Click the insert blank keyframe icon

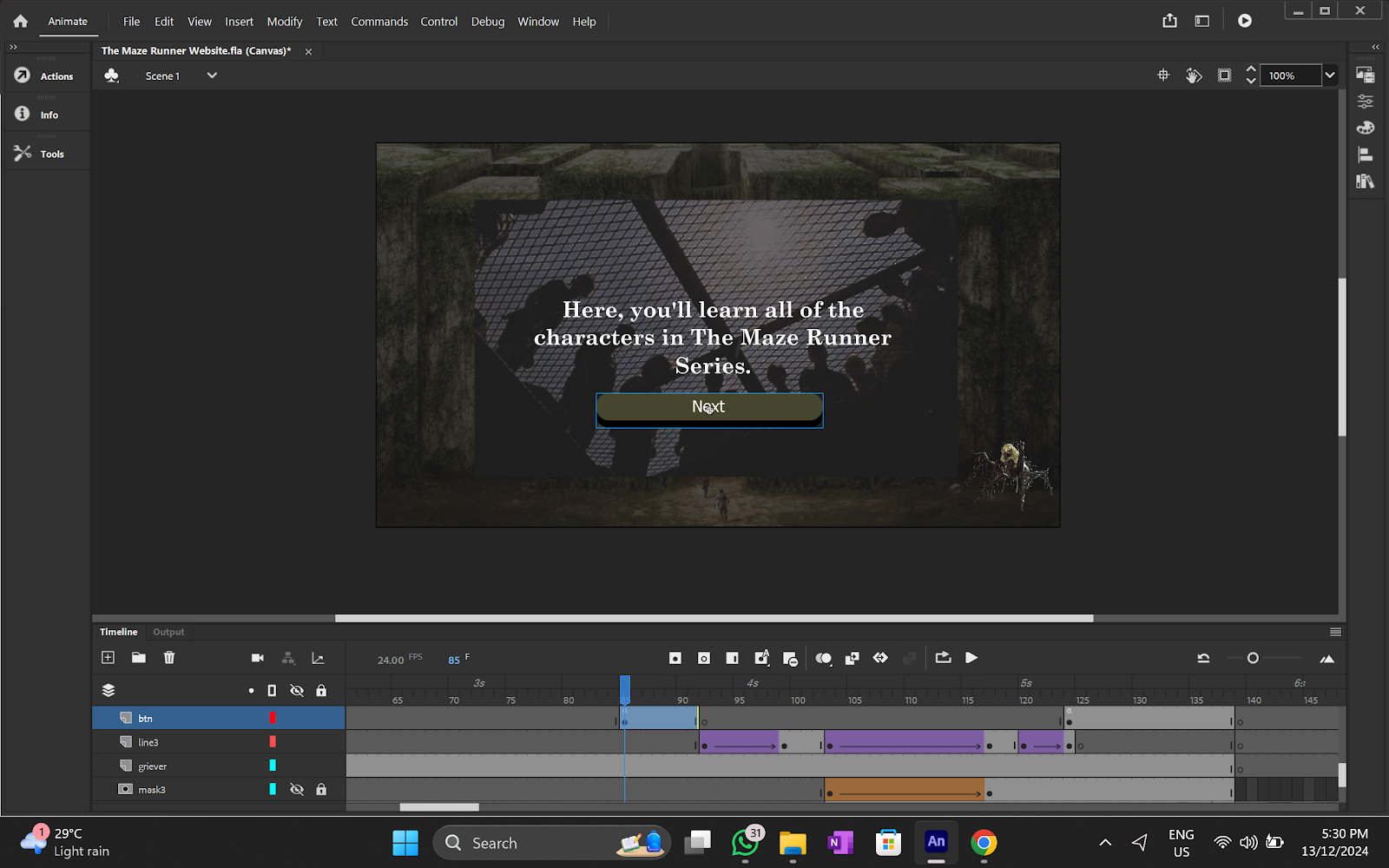pos(704,658)
